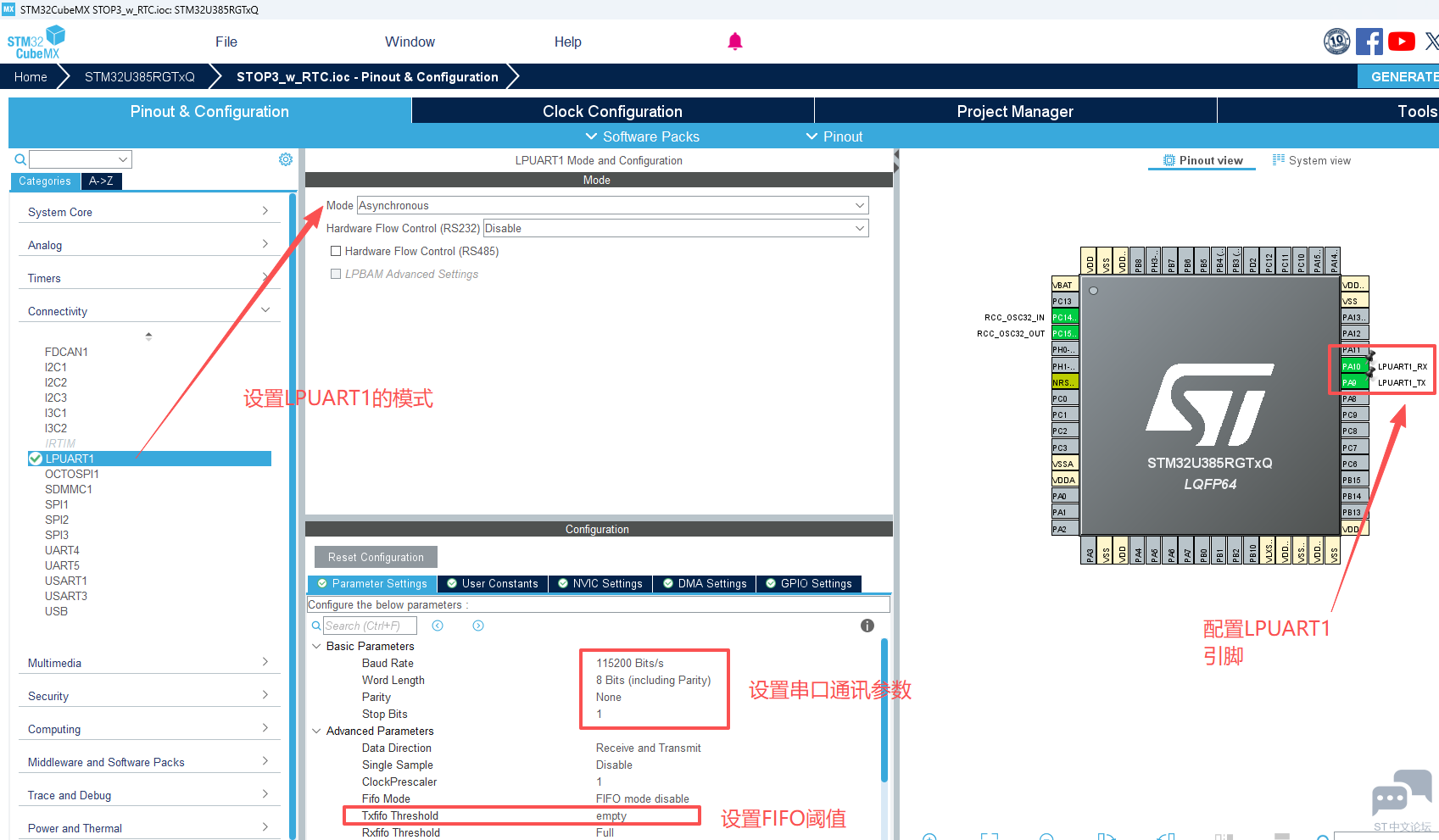The width and height of the screenshot is (1439, 840).
Task: Click the parameter info icon
Action: 867,626
